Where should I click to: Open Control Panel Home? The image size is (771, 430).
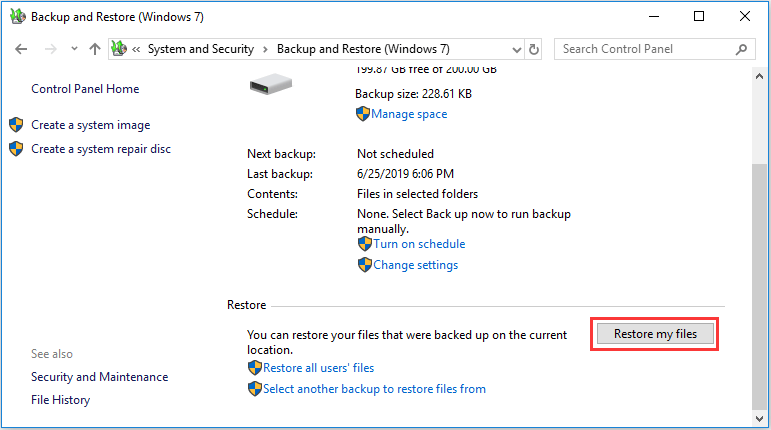[x=85, y=89]
